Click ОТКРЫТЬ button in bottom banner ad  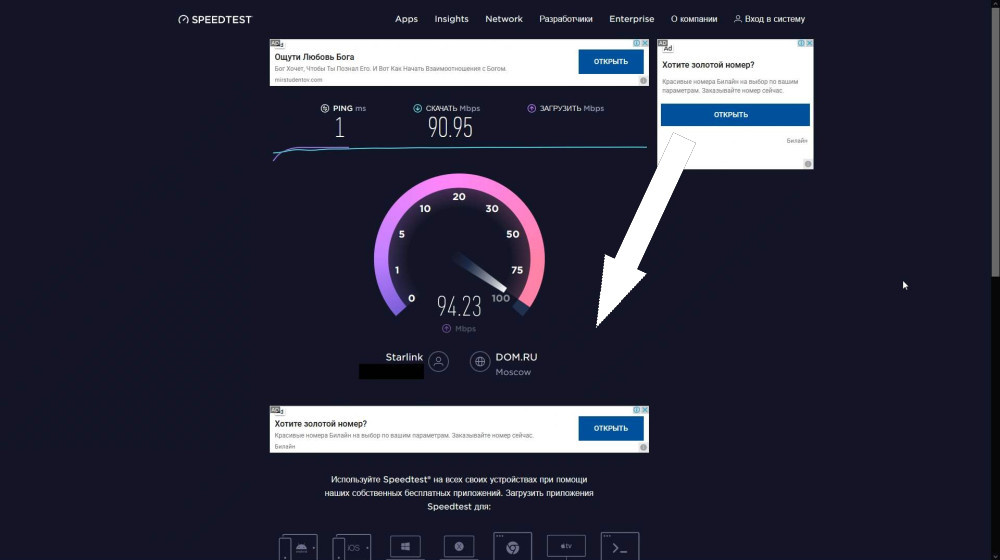click(611, 429)
